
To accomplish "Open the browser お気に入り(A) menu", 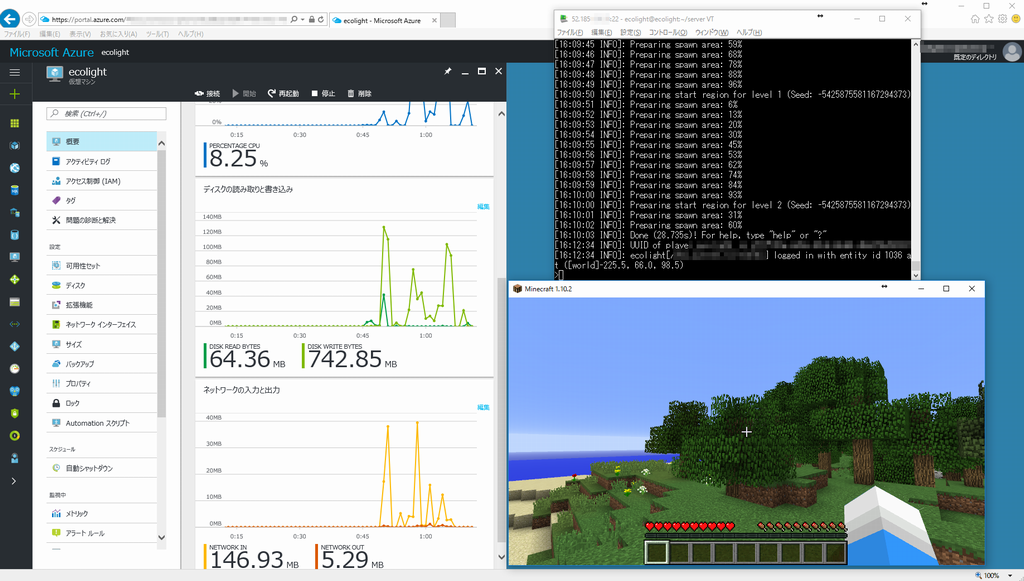I will click(118, 34).
